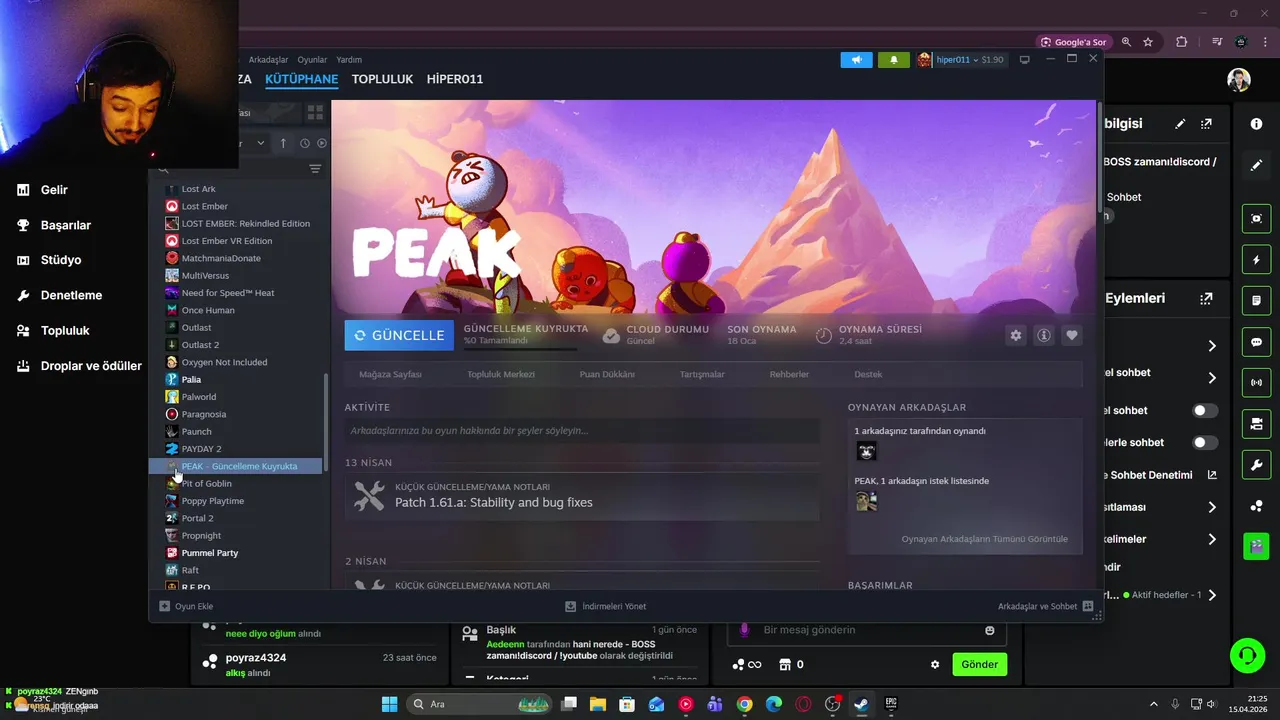1280x720 pixels.
Task: Click green clapperboard clip icon
Action: click(1256, 546)
